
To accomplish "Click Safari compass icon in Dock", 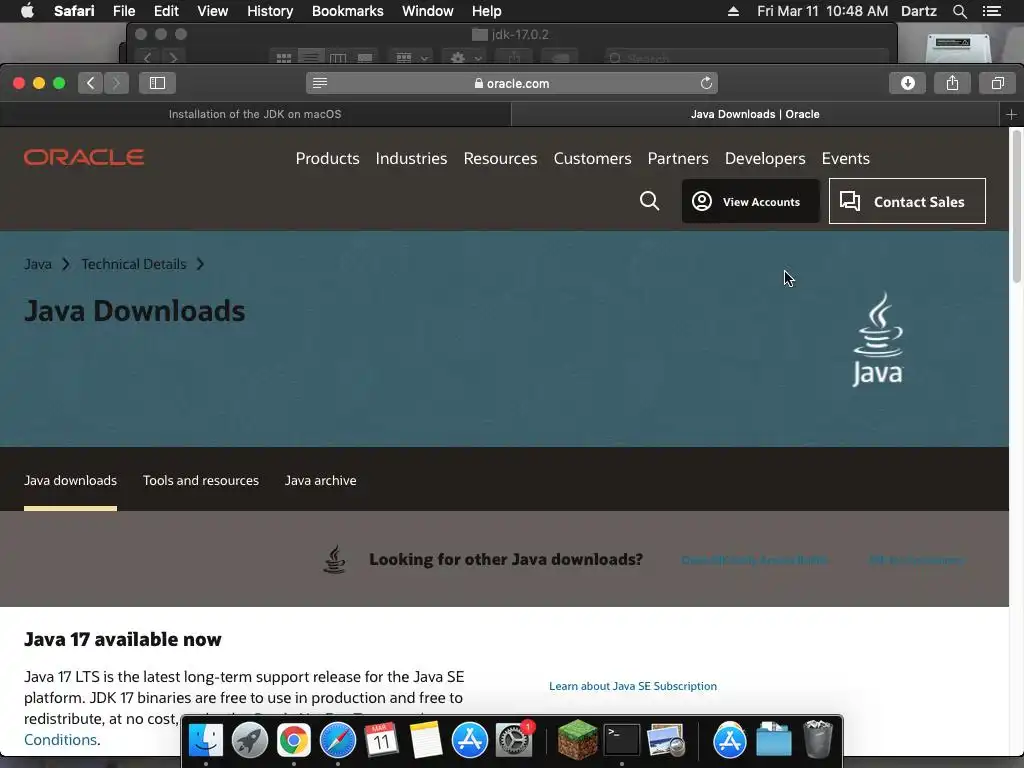I will pos(338,741).
